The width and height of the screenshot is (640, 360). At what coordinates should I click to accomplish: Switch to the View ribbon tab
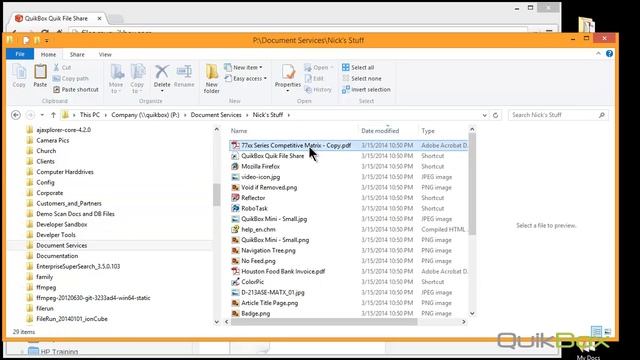[x=105, y=54]
